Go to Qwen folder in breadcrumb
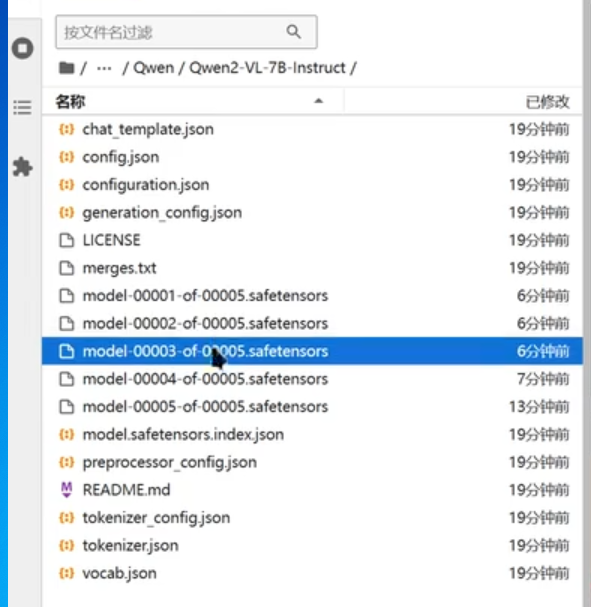591x607 pixels. click(x=154, y=68)
